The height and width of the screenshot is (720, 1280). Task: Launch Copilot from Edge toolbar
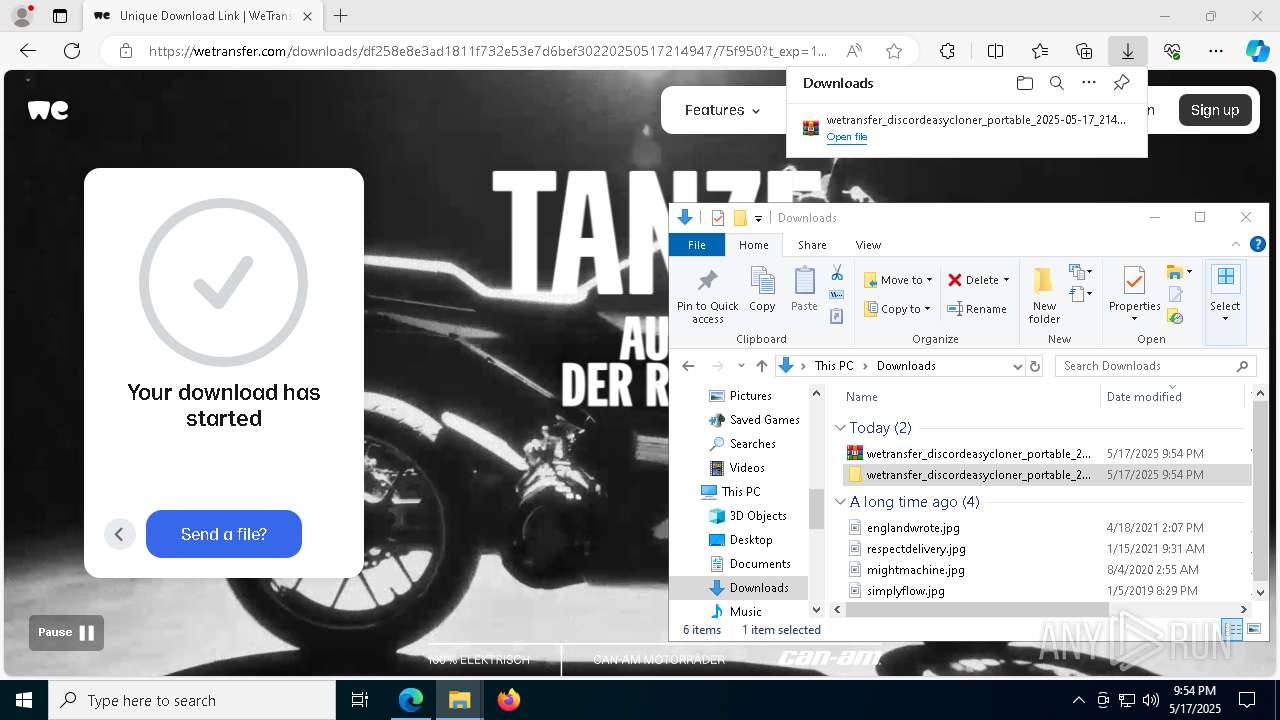point(1257,51)
